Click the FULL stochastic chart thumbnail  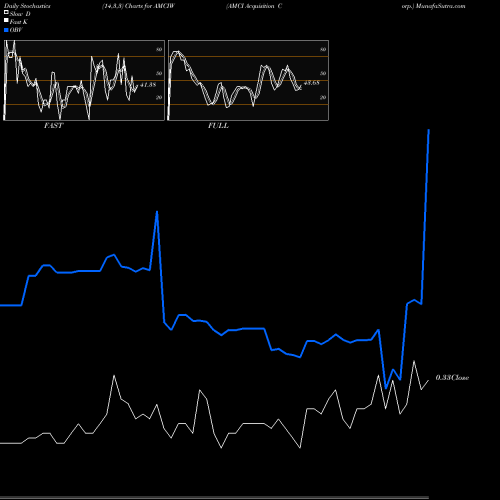248,80
